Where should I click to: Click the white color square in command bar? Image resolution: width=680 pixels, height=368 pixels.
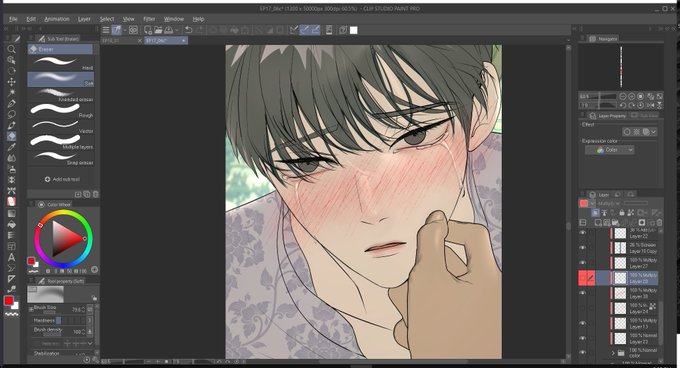pyautogui.click(x=354, y=30)
